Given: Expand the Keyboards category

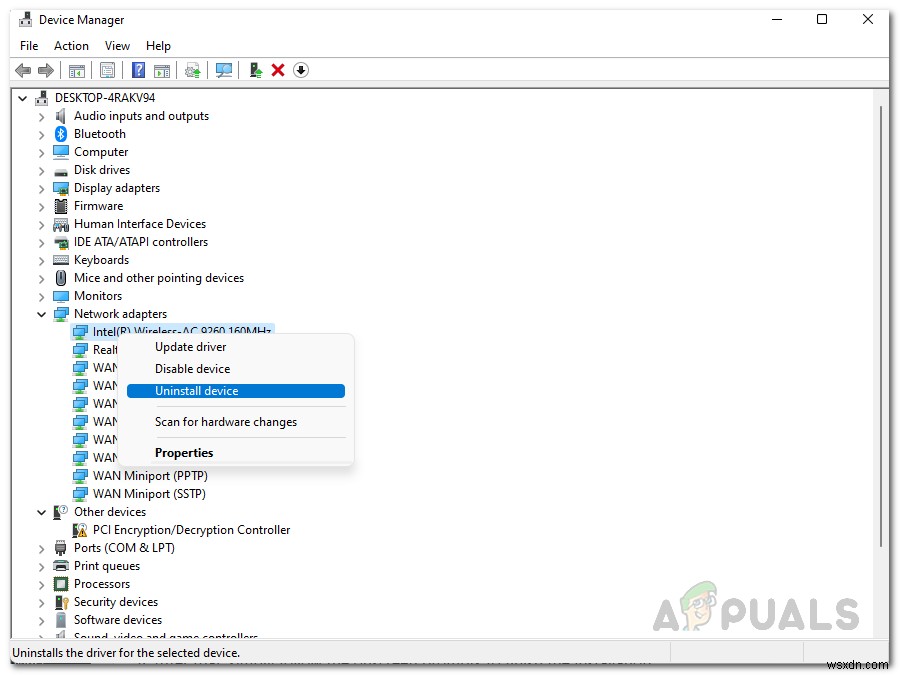Looking at the screenshot, I should [x=41, y=261].
